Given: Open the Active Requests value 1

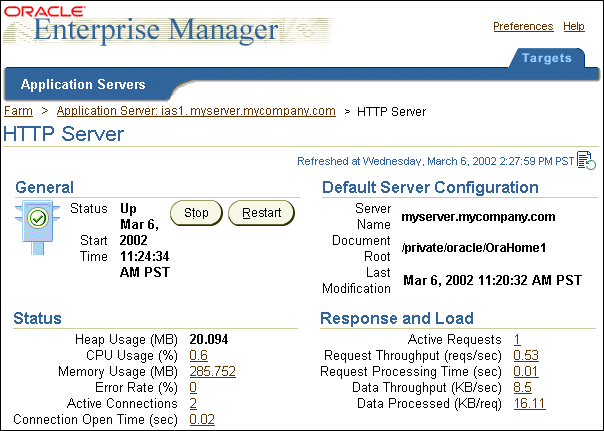Looking at the screenshot, I should click(x=517, y=339).
